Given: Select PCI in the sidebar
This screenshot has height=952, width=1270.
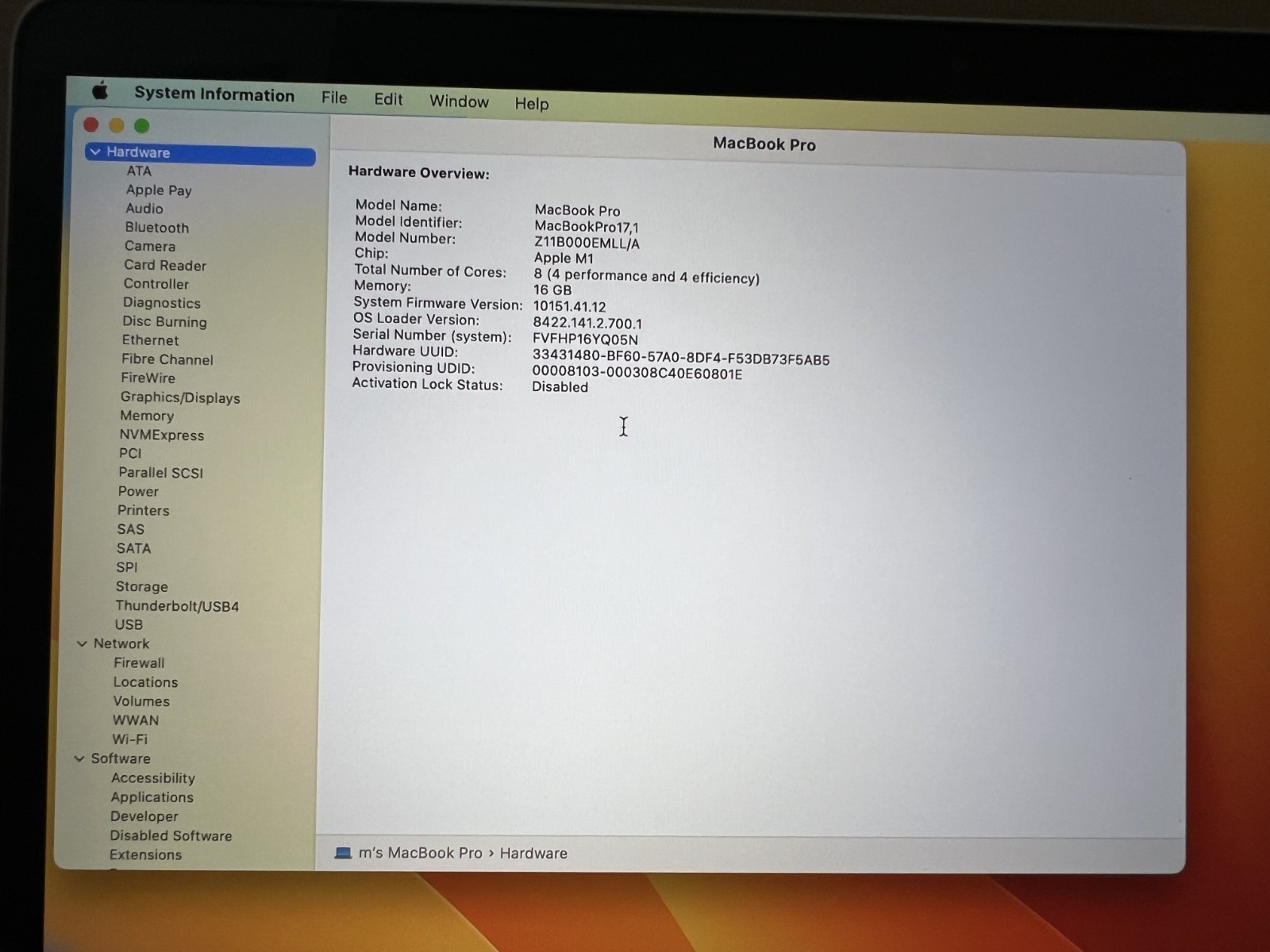Looking at the screenshot, I should pyautogui.click(x=130, y=454).
